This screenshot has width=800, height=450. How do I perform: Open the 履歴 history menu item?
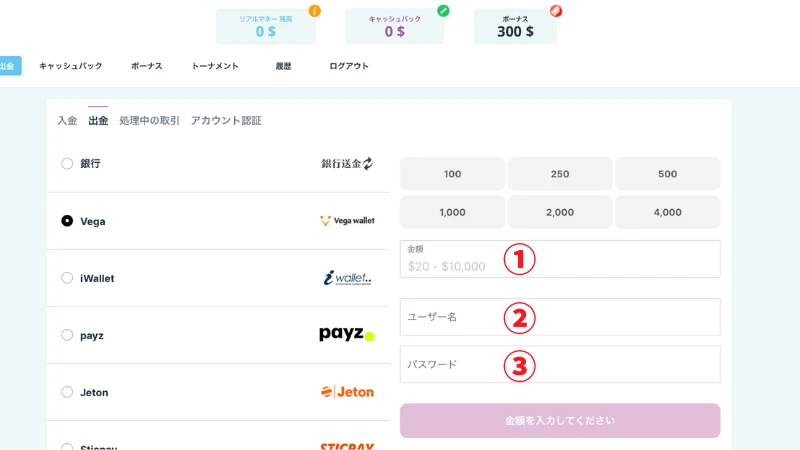point(283,66)
